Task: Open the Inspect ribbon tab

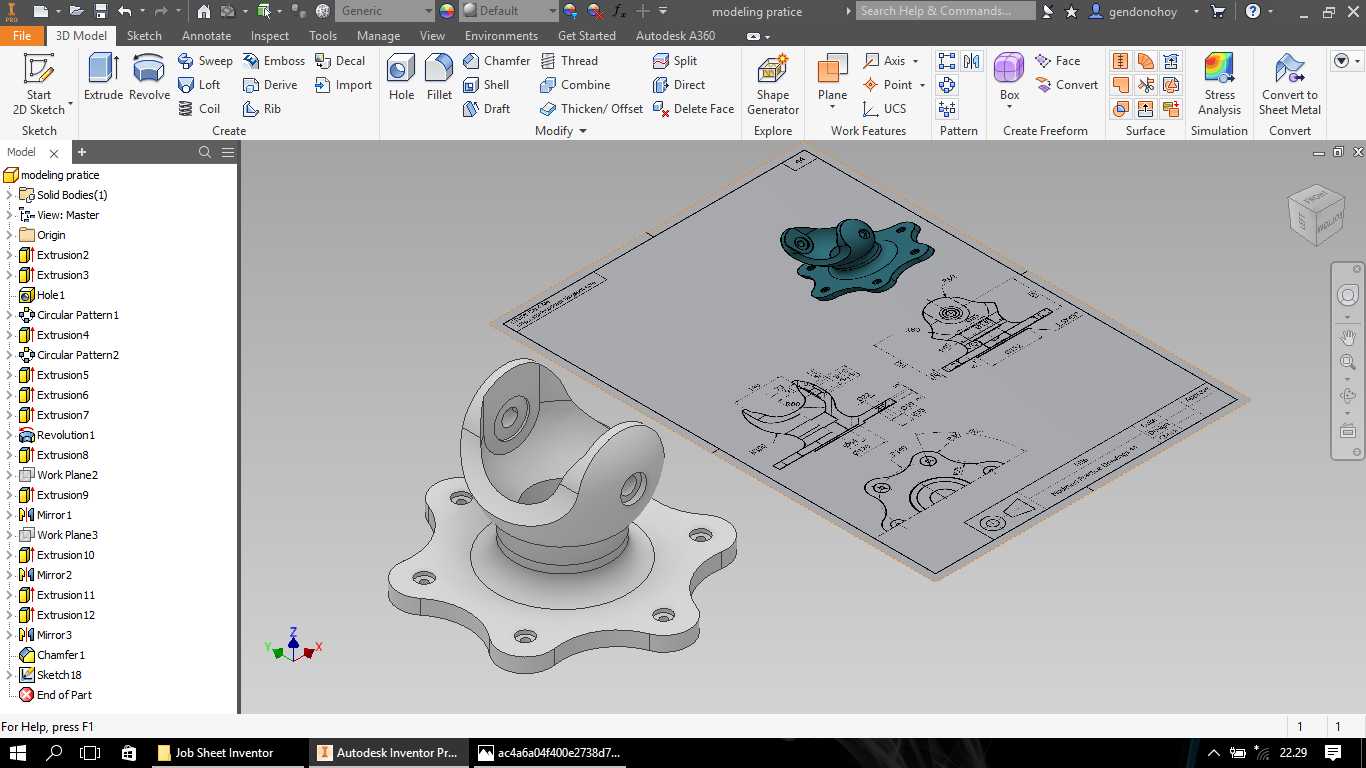Action: click(x=270, y=35)
